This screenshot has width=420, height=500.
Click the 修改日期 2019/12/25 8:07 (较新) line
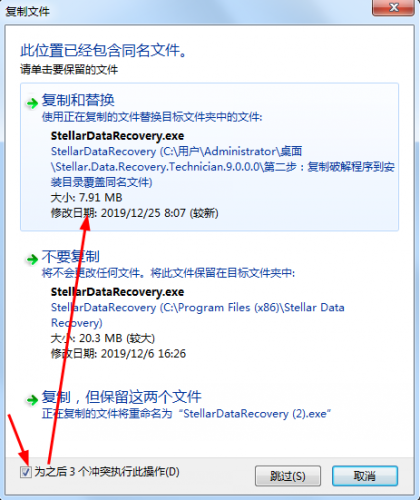(x=135, y=213)
